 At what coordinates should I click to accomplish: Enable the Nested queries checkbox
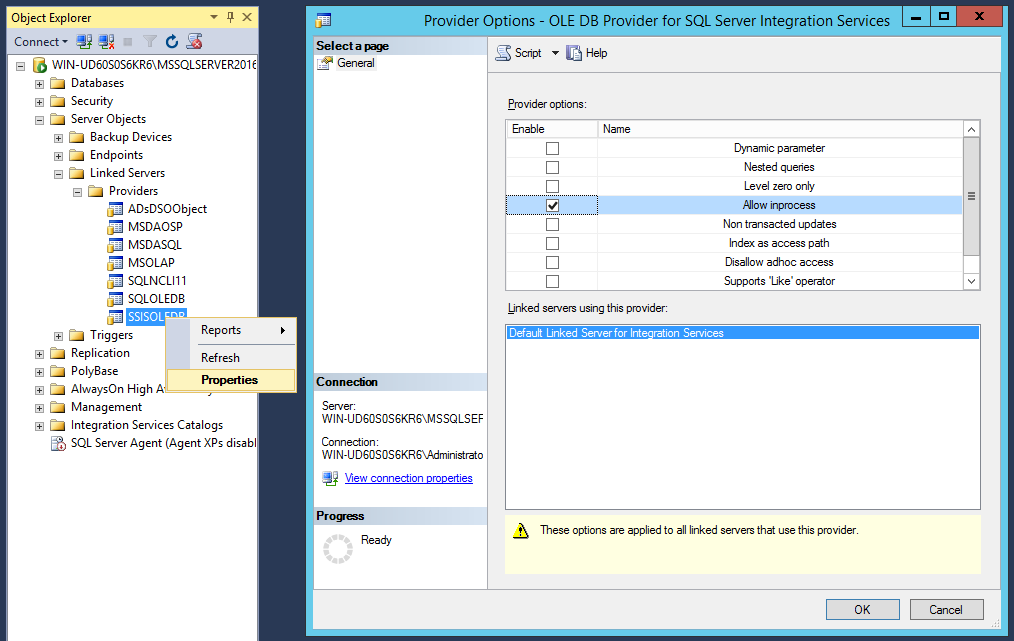(552, 168)
